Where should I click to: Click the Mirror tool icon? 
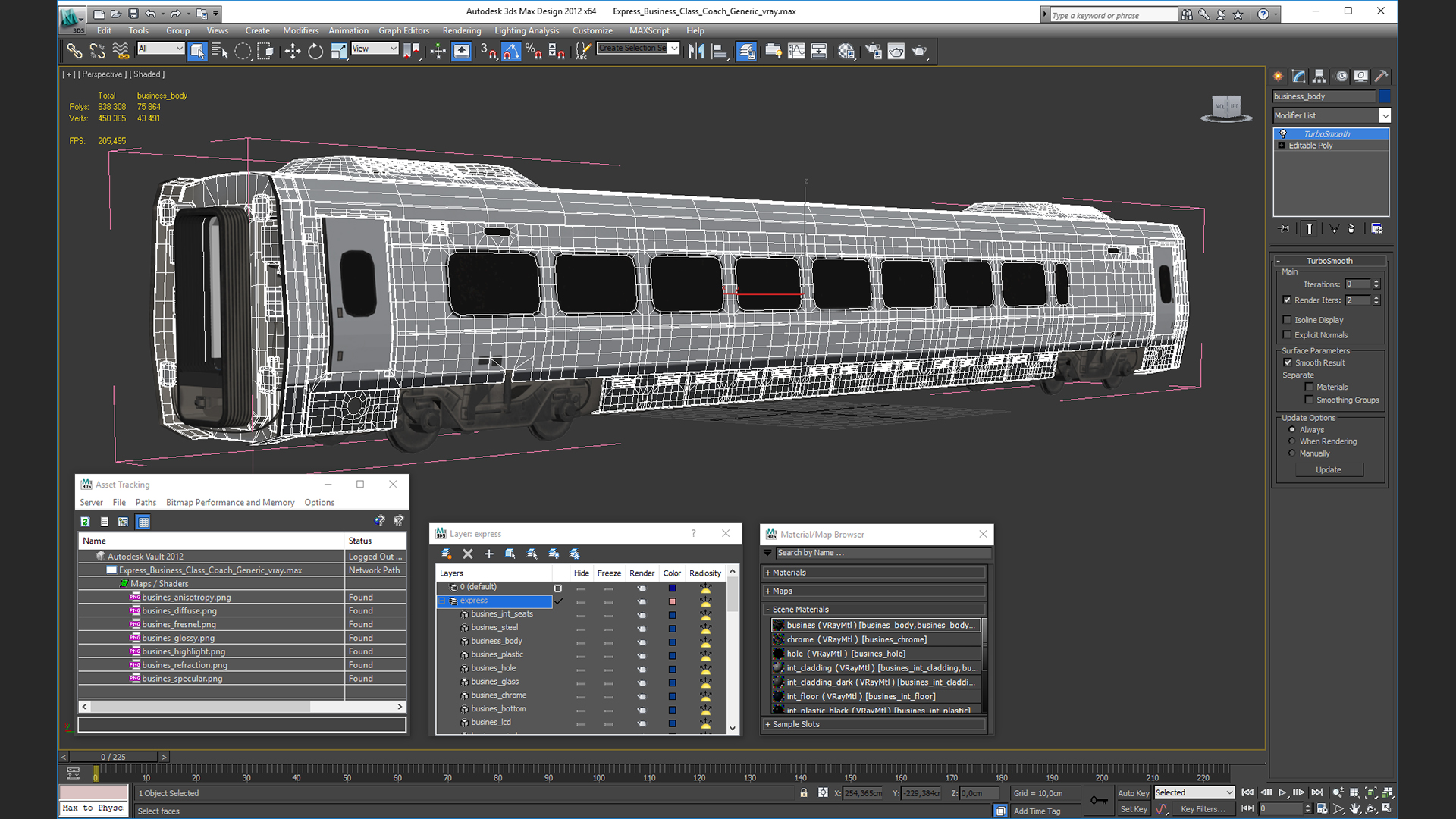696,51
